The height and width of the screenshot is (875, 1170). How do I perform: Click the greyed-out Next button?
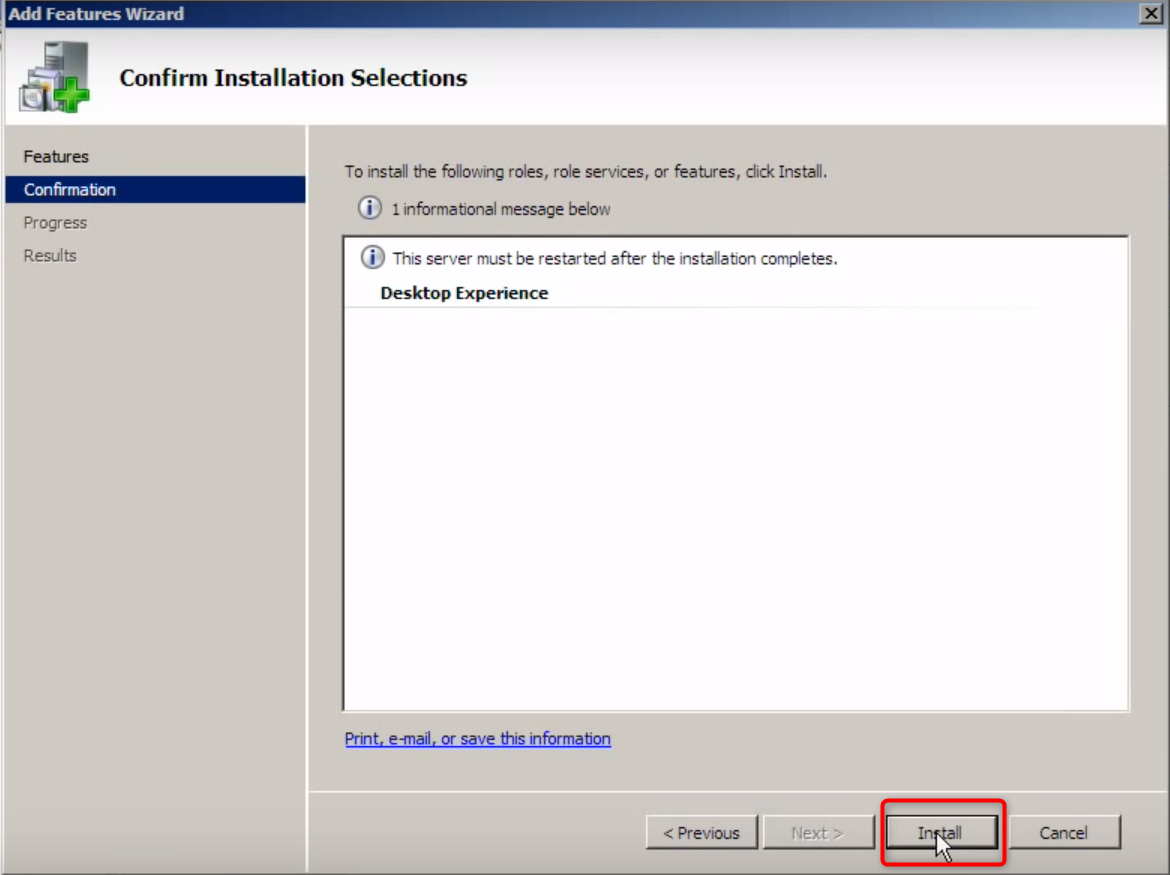point(817,833)
